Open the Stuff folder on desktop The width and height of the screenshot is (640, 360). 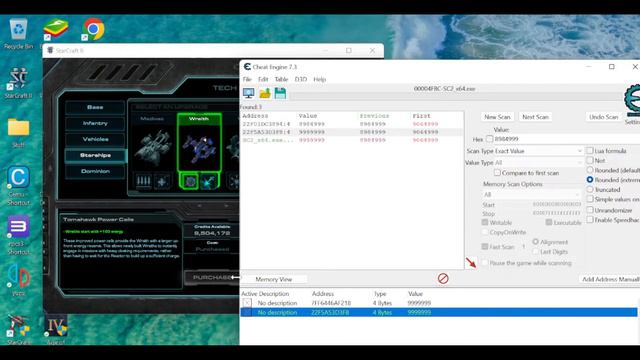click(18, 133)
